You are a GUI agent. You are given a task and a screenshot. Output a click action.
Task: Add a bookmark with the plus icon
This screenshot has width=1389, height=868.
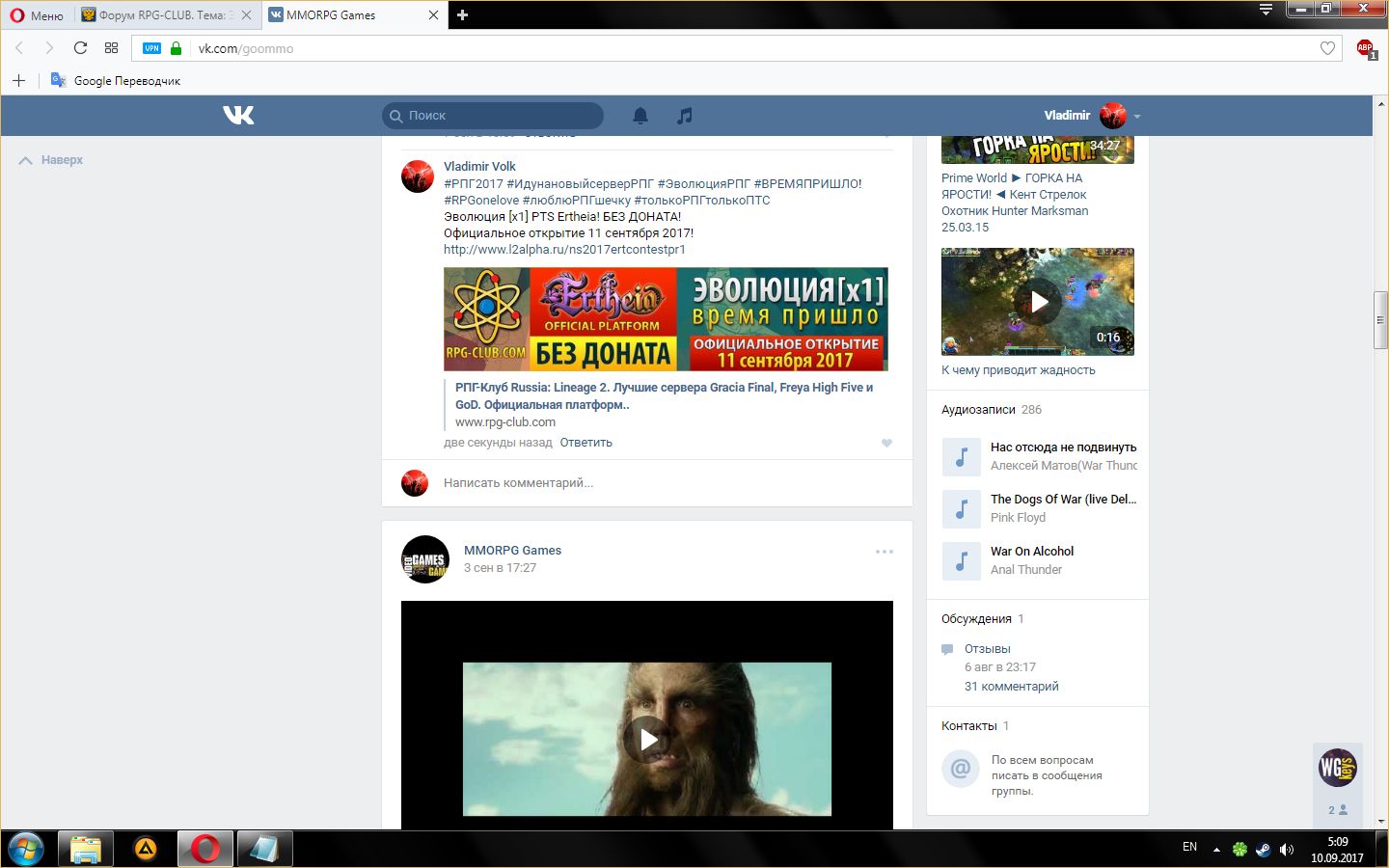tap(18, 81)
